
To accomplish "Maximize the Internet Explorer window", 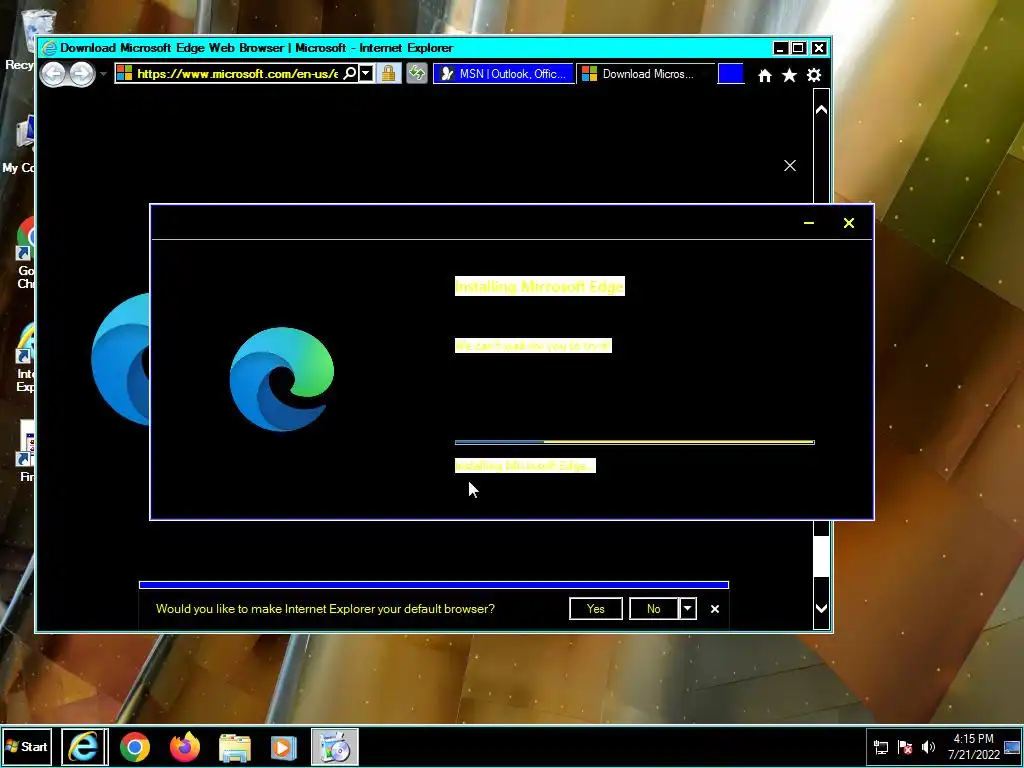I will 799,48.
